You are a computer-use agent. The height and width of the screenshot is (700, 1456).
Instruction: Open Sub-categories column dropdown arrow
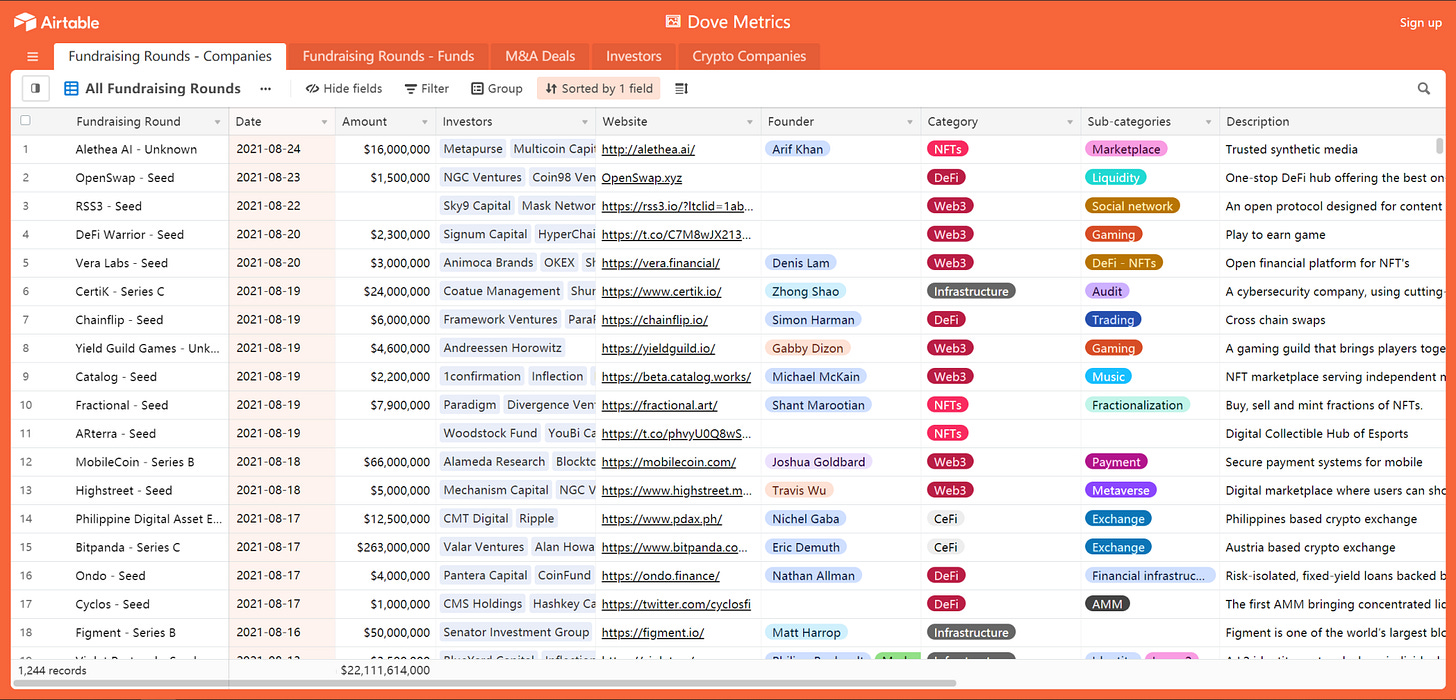[1208, 122]
